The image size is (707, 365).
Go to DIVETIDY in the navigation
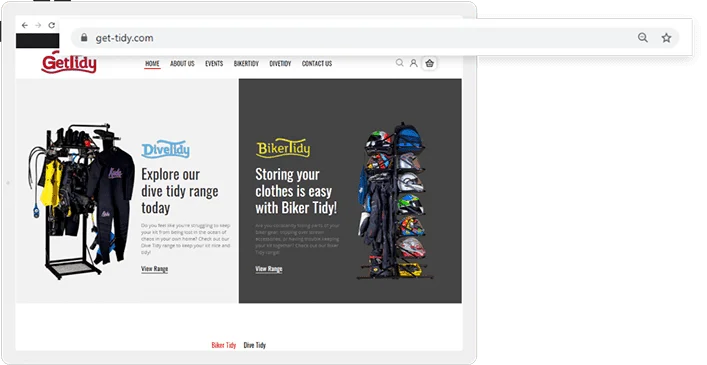280,64
